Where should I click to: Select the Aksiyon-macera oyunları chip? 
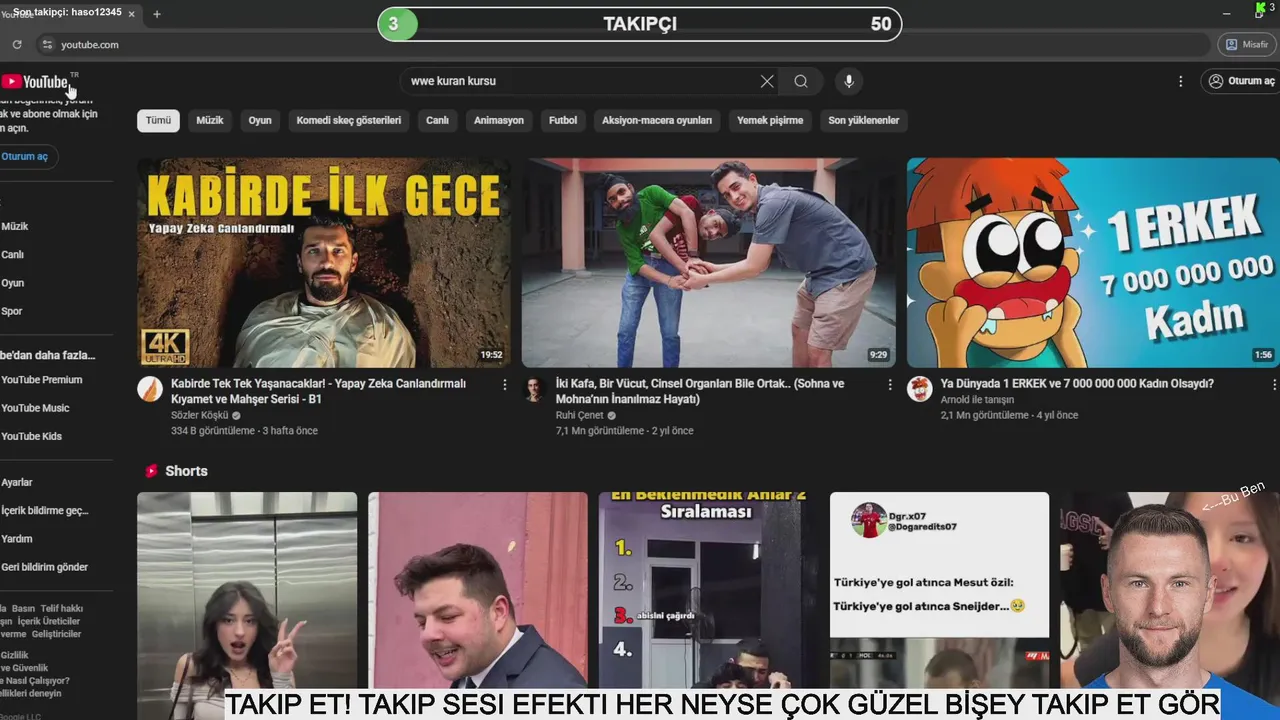pos(657,120)
